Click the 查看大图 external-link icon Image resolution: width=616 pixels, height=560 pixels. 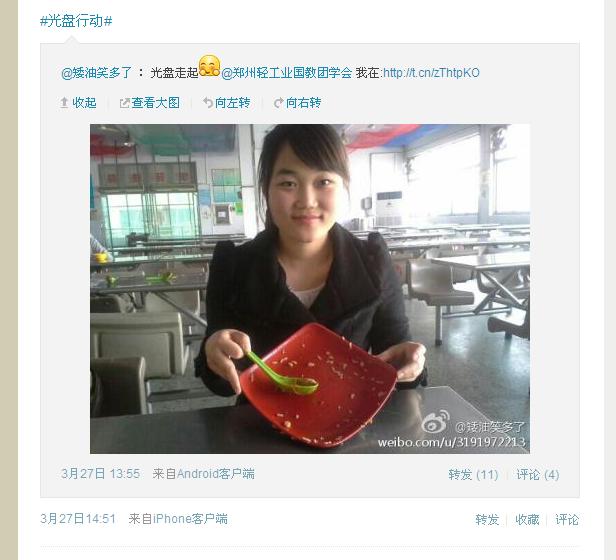pyautogui.click(x=125, y=103)
